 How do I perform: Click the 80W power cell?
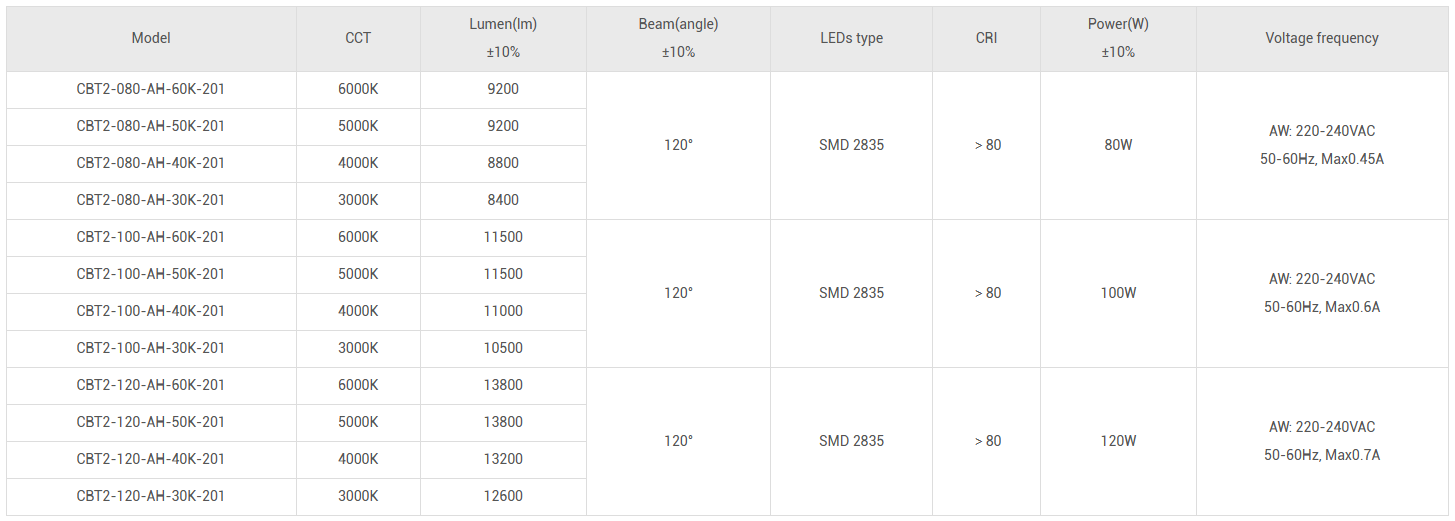coord(1118,145)
